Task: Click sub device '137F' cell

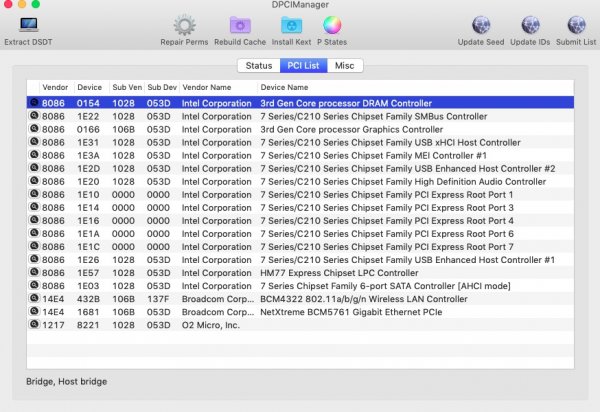Action: coord(158,299)
